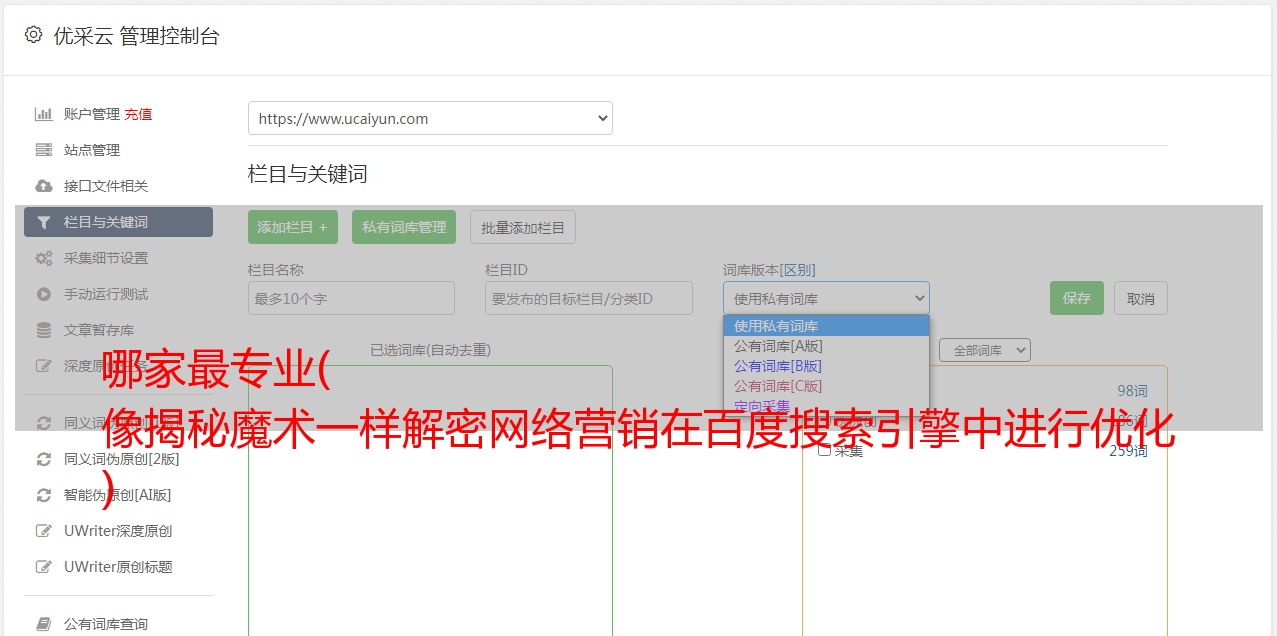Click the gear icon beside 优采云 管理控制台
1277x636 pixels.
[33, 35]
